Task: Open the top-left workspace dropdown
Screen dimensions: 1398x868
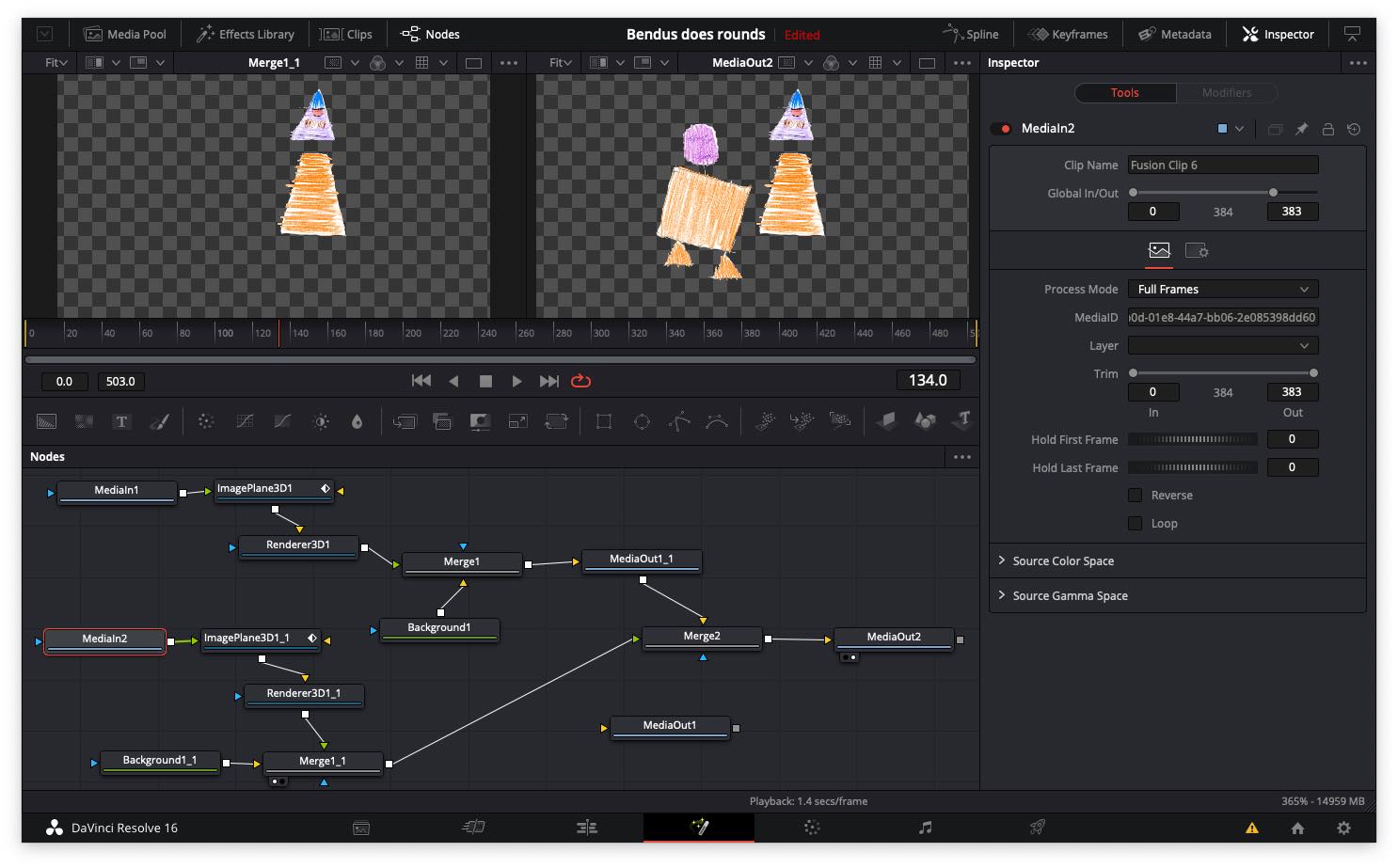Action: tap(45, 34)
